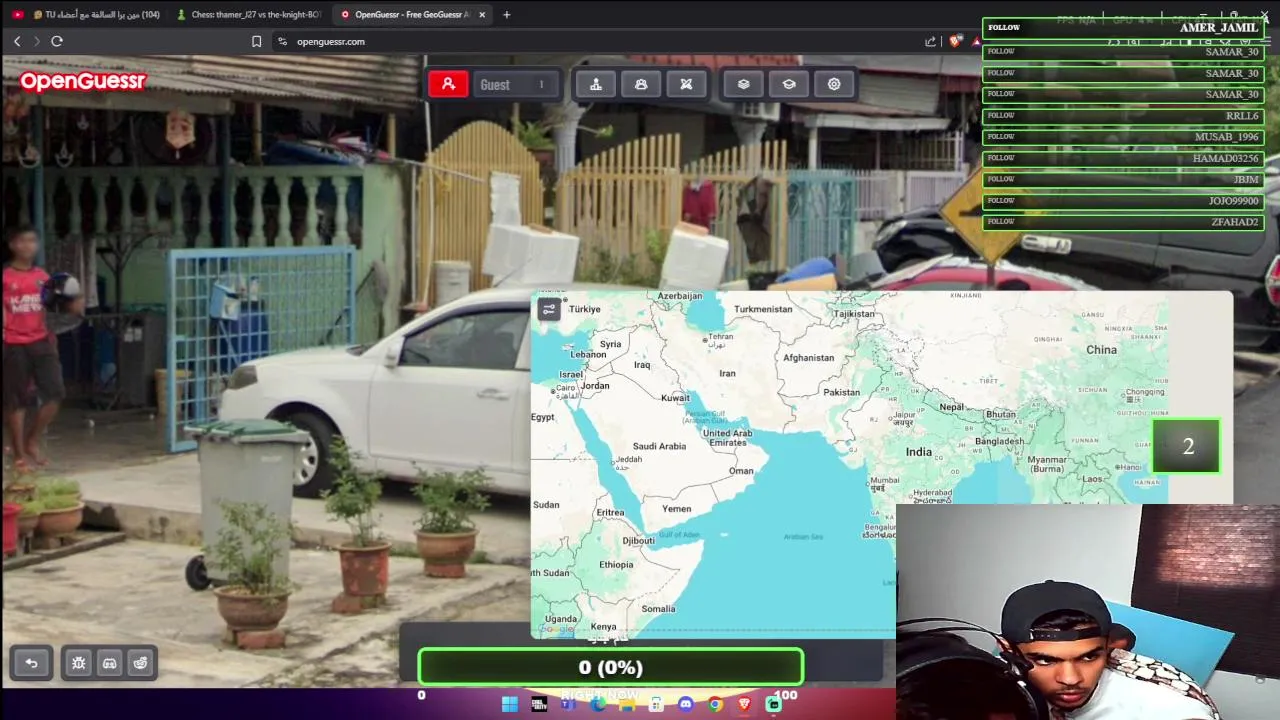Click Kuwait label on the map

click(x=675, y=398)
